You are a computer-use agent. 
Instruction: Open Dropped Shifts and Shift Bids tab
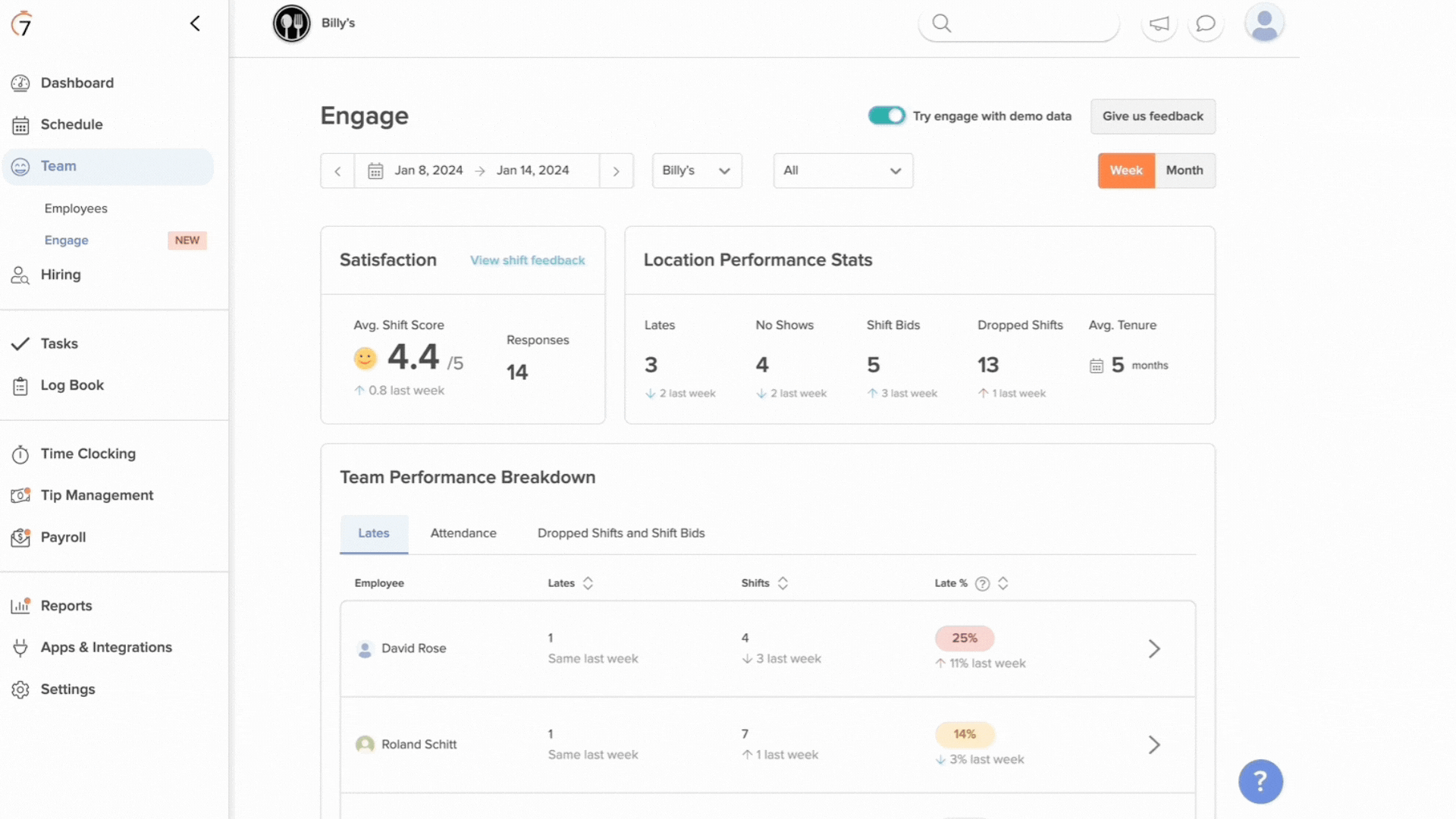[621, 533]
